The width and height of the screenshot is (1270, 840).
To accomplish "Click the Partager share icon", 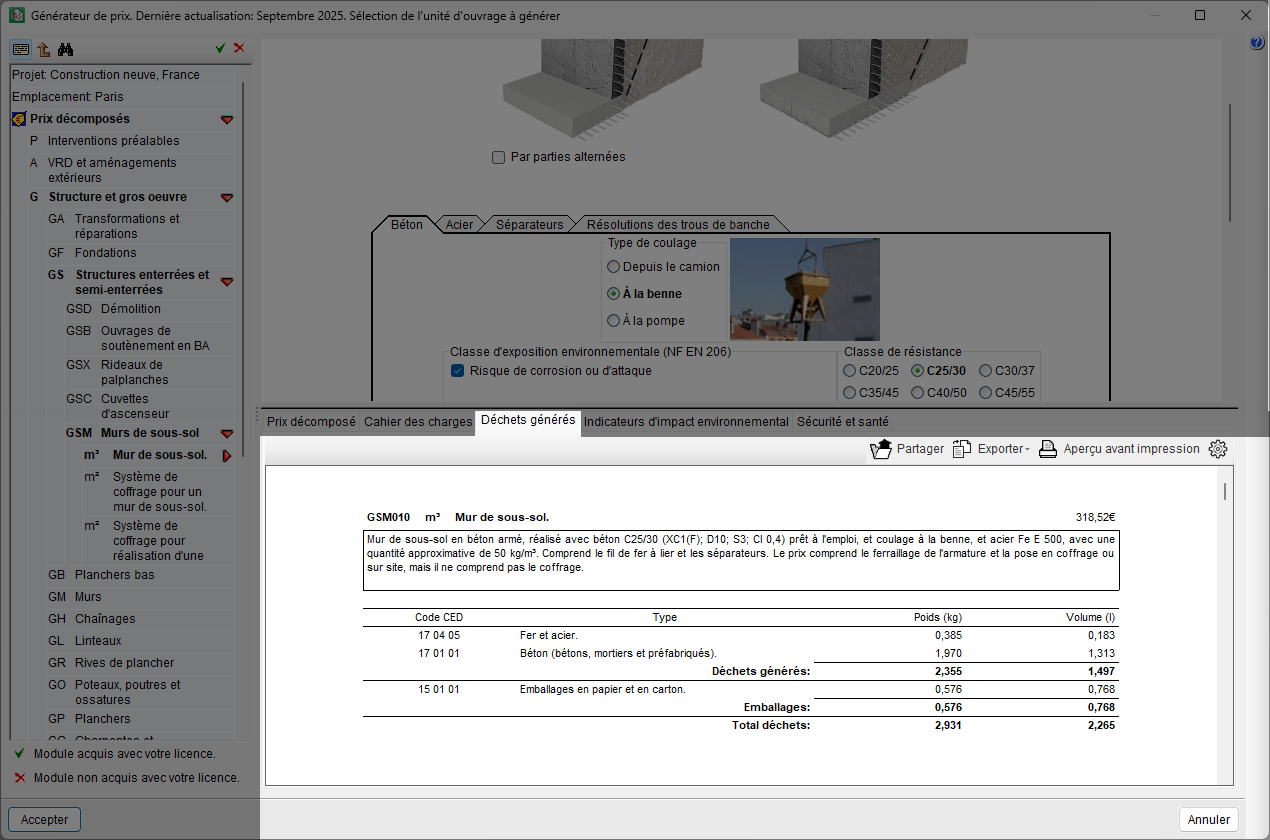I will click(881, 449).
